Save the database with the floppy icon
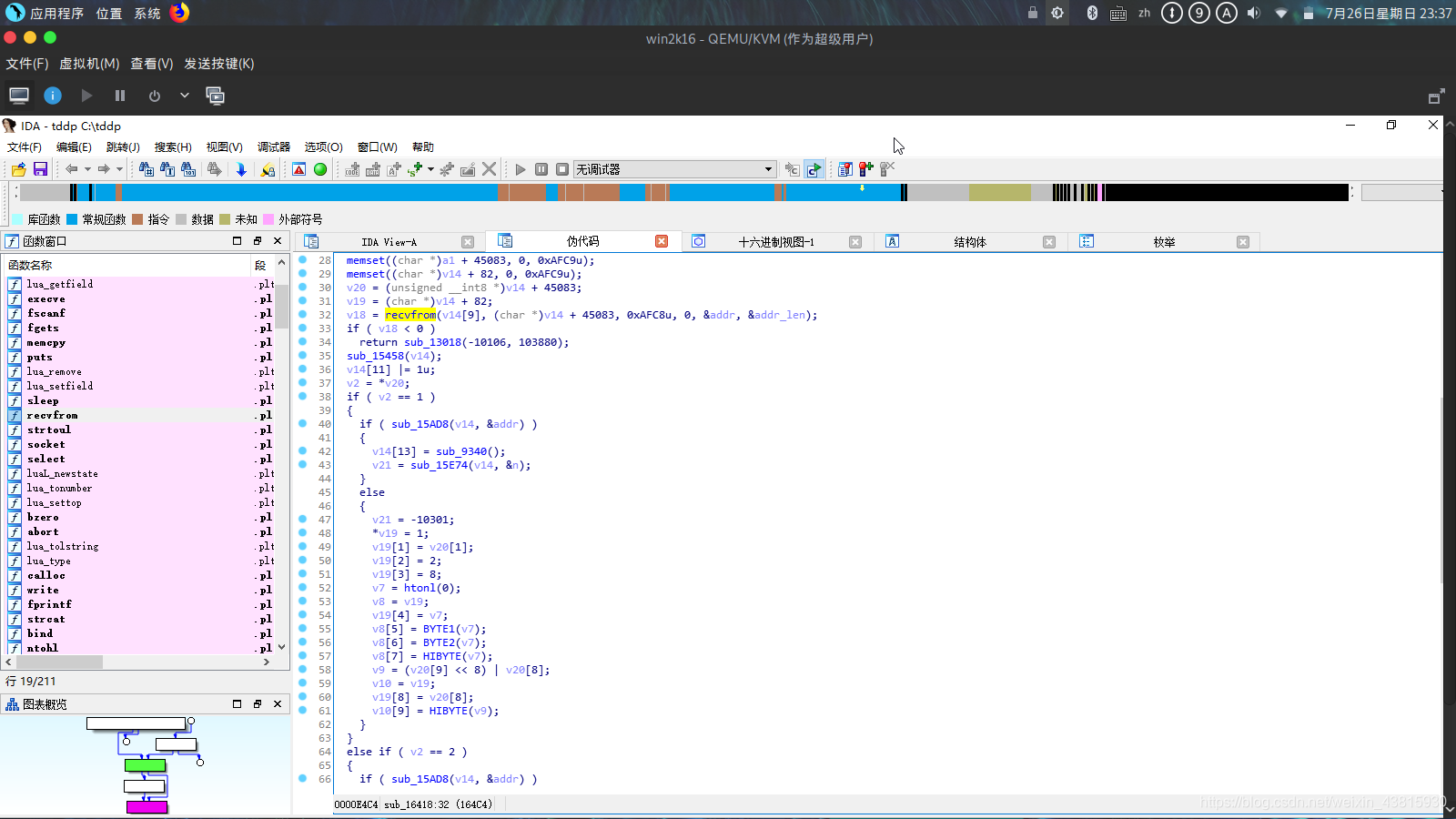This screenshot has height=819, width=1456. click(x=40, y=169)
